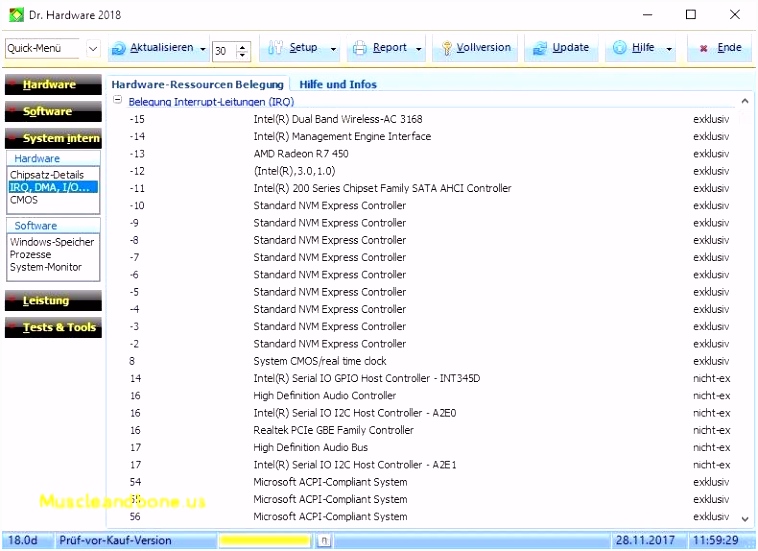Collapse the Belegung Interrupt-Leitungen (IRQ) section
The height and width of the screenshot is (551, 758).
117,100
